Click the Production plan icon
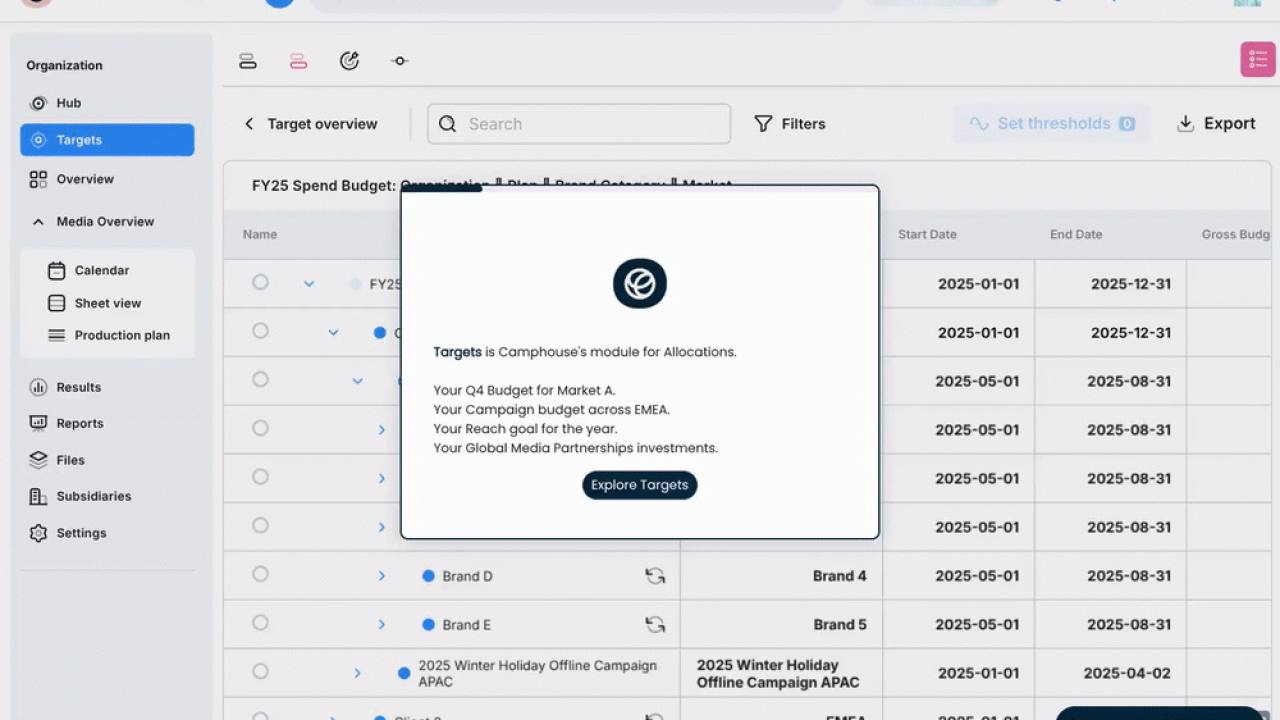The image size is (1280, 720). coord(57,335)
